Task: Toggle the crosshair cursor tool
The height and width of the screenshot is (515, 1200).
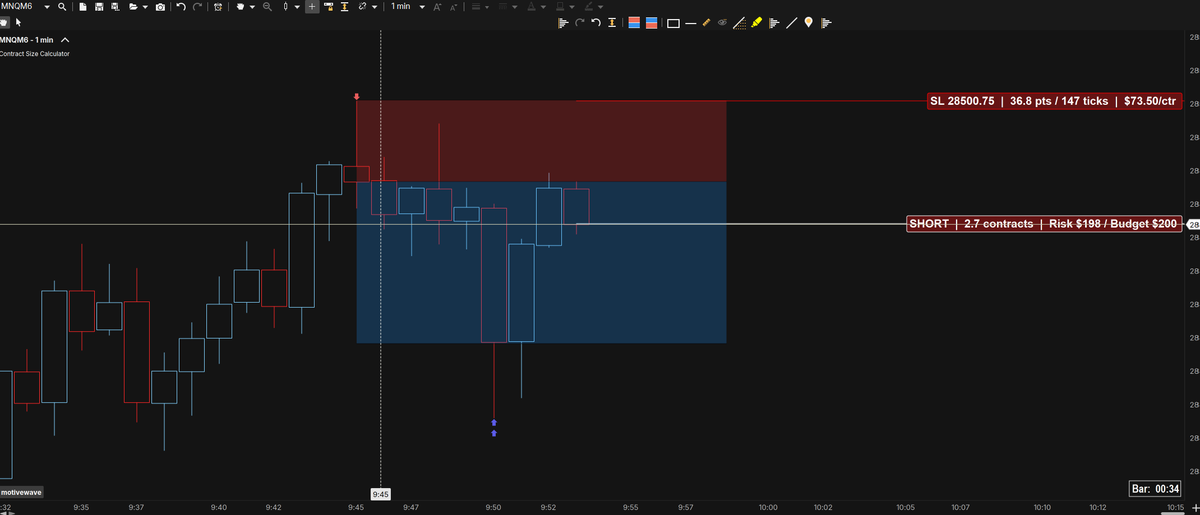Action: [312, 7]
